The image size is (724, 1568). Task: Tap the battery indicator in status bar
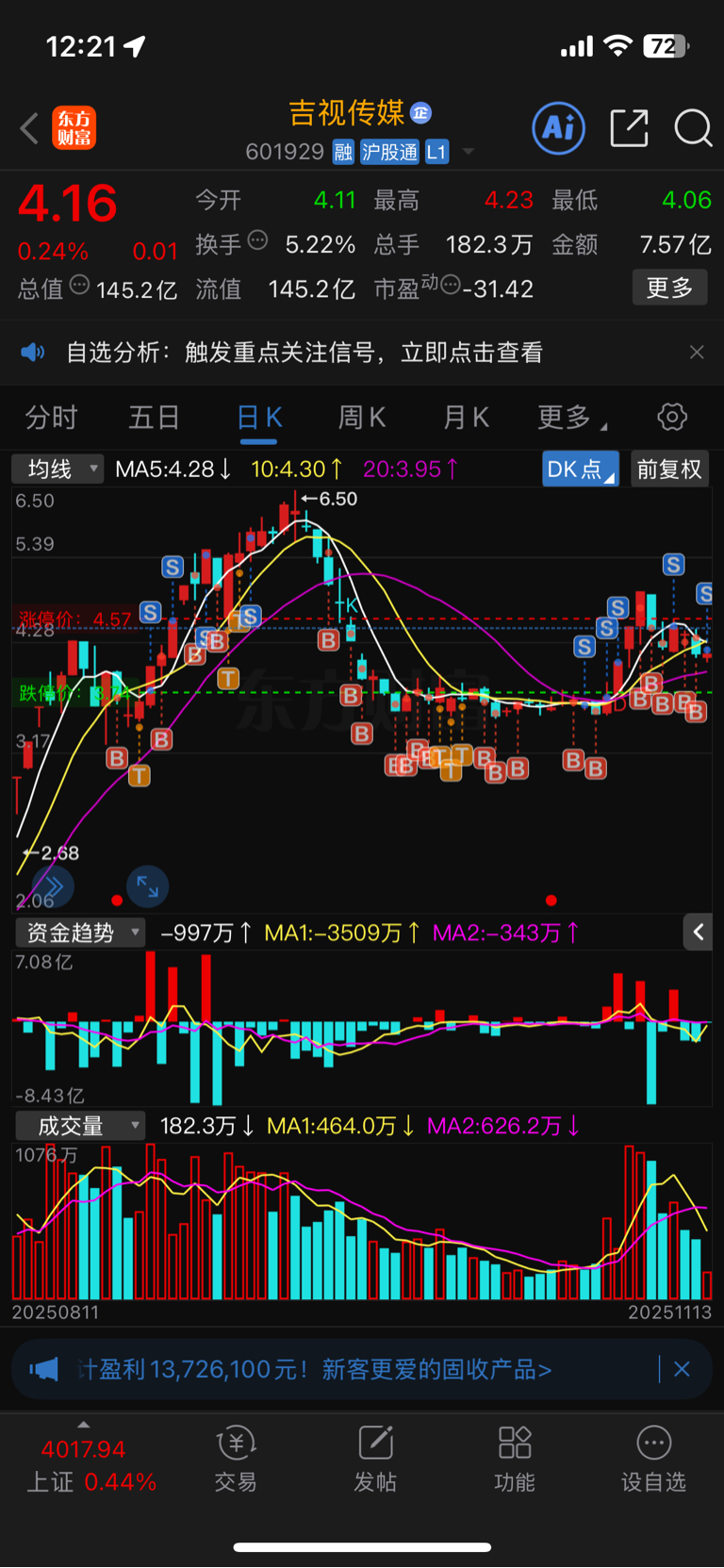666,46
